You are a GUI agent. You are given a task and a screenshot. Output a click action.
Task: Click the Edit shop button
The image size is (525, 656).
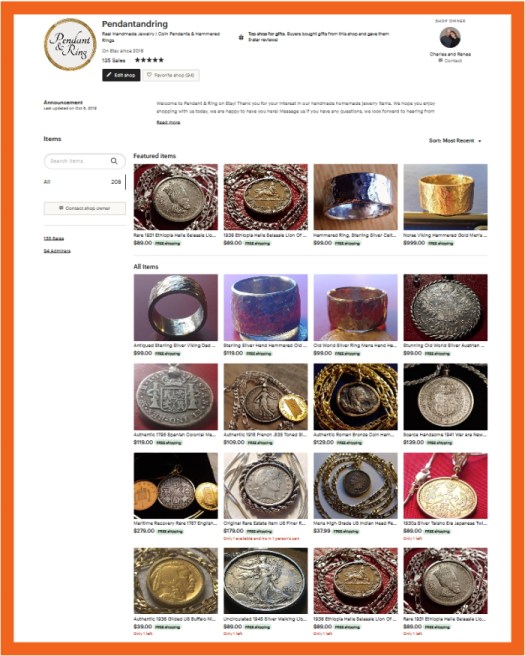[121, 75]
